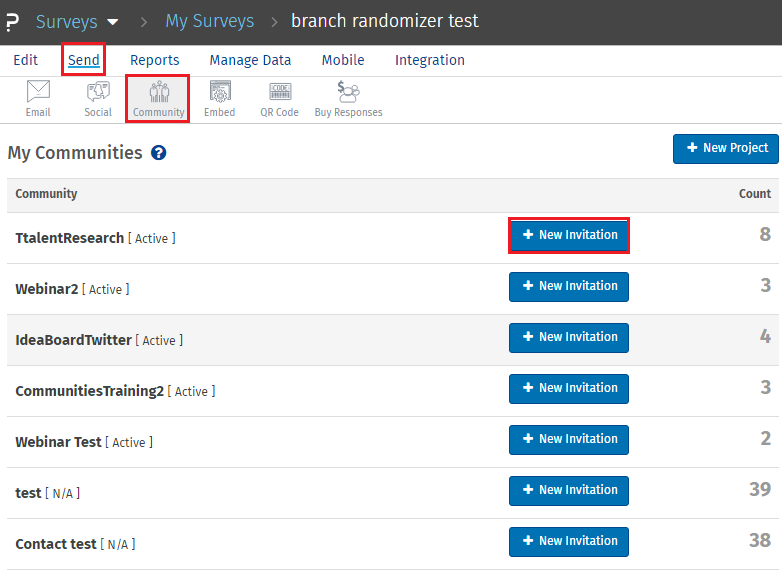Screen dimensions: 782x570
Task: Open the Reports tab
Action: tap(154, 60)
